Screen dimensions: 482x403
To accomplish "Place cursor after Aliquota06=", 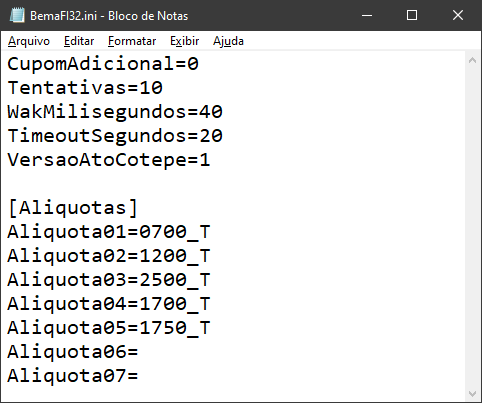I will pyautogui.click(x=139, y=352).
